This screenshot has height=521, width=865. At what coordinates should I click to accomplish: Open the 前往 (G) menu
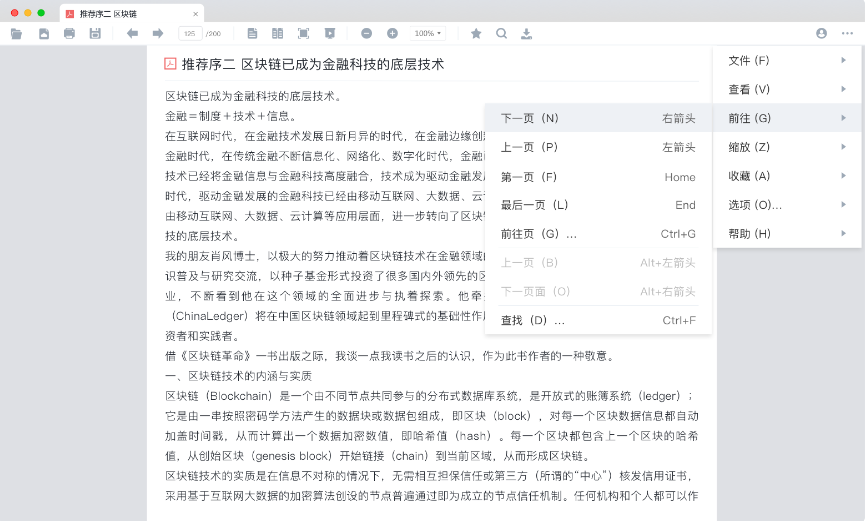pyautogui.click(x=787, y=118)
